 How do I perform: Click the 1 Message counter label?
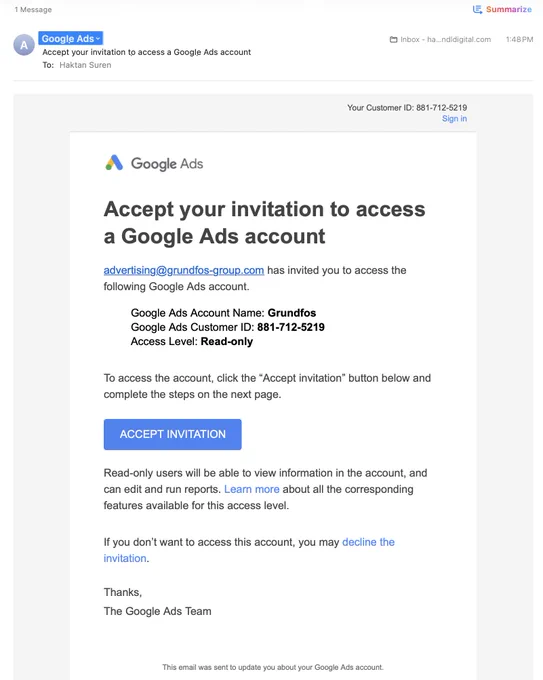(x=33, y=10)
